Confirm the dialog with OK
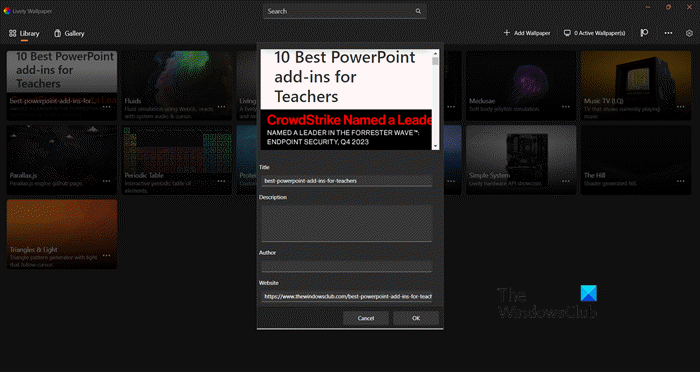This screenshot has height=372, width=700. click(416, 318)
